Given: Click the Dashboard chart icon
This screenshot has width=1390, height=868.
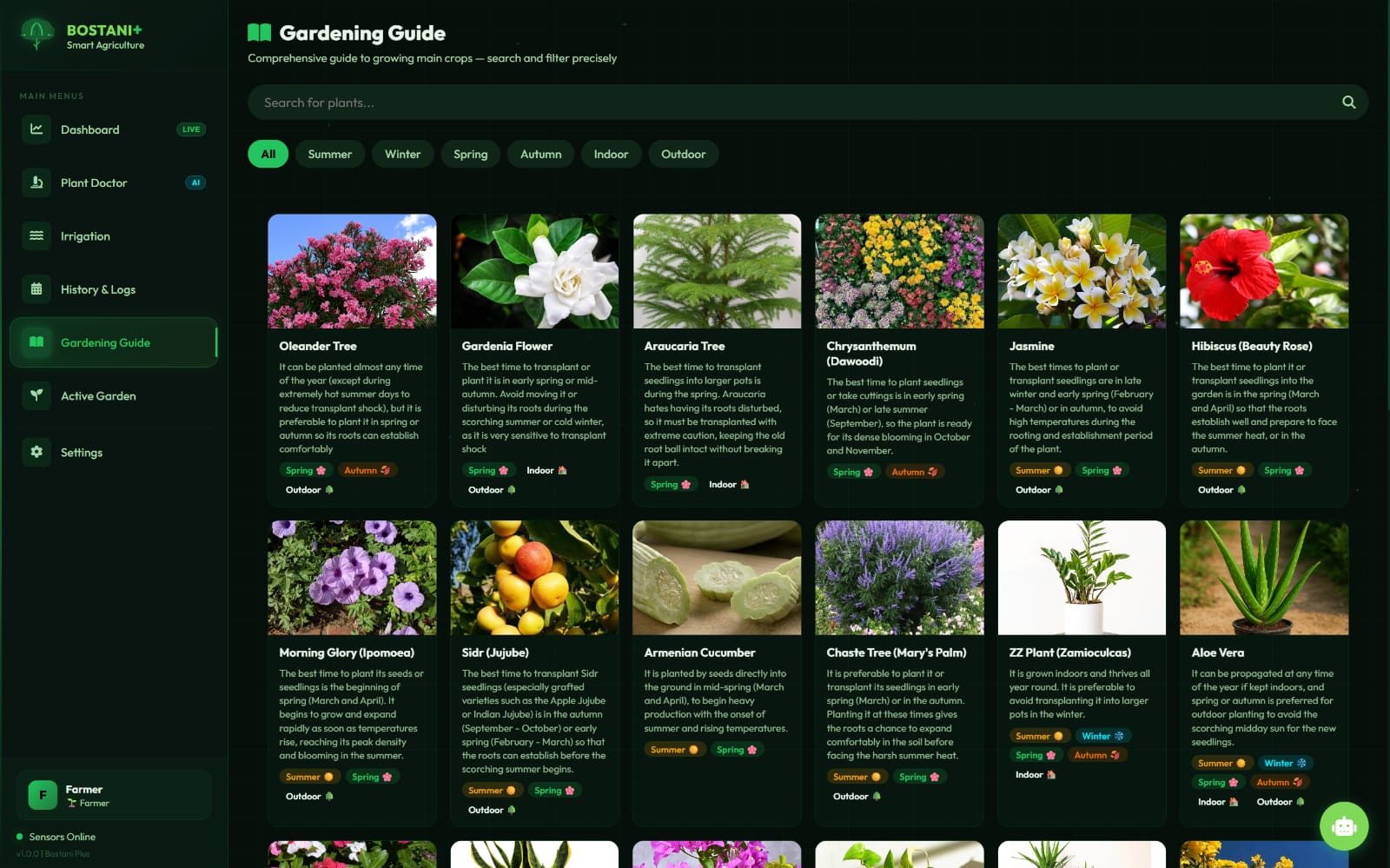Looking at the screenshot, I should (x=36, y=129).
